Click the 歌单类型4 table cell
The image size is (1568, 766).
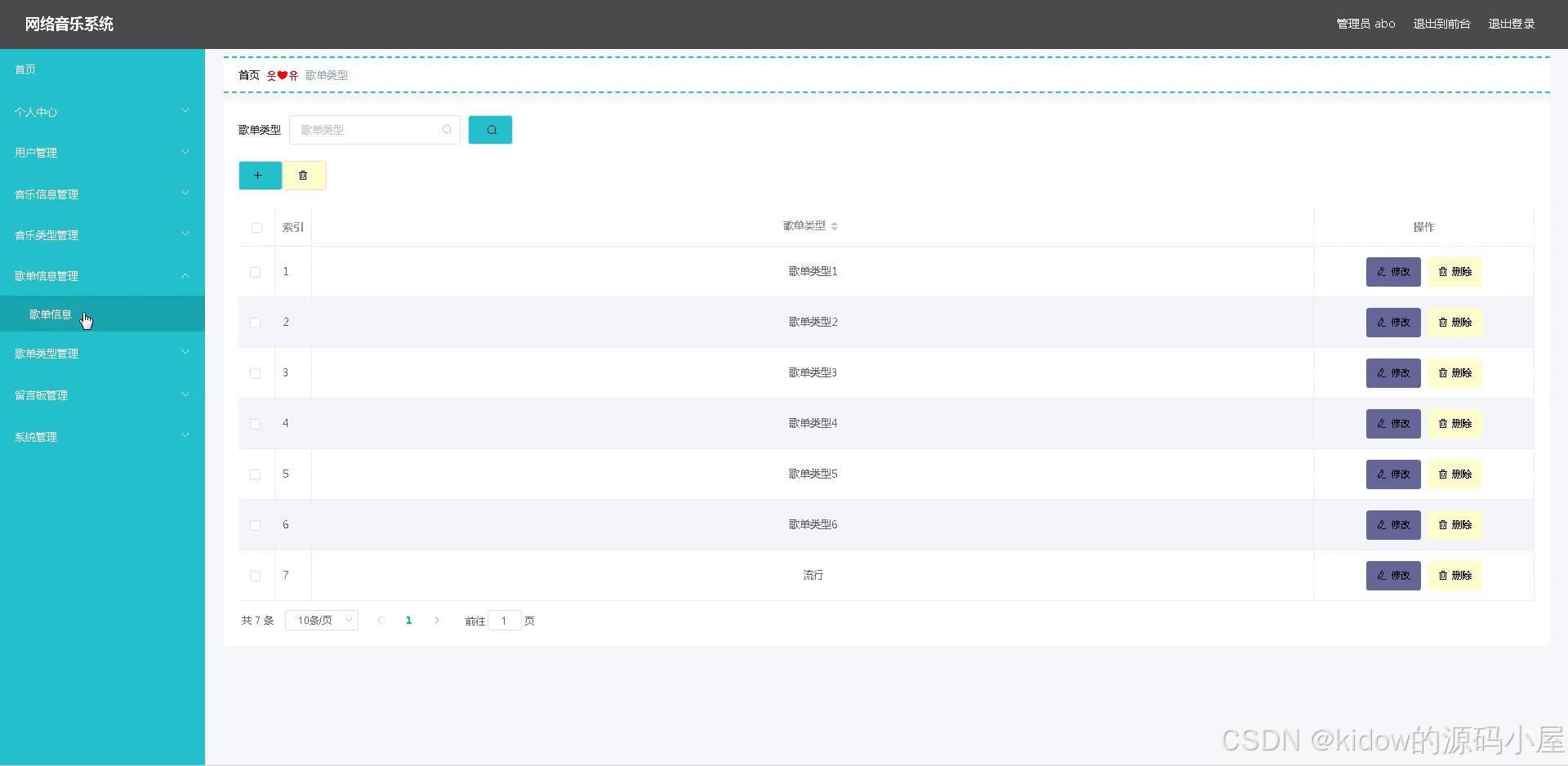[x=813, y=423]
